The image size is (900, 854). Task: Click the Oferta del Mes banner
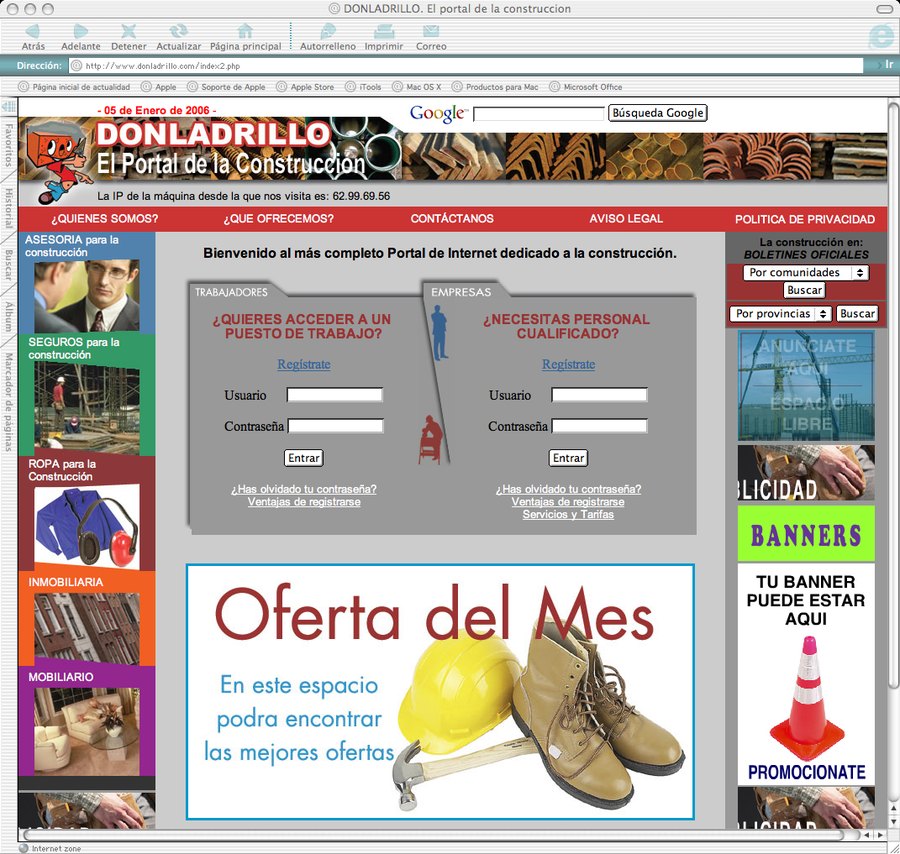coord(440,692)
